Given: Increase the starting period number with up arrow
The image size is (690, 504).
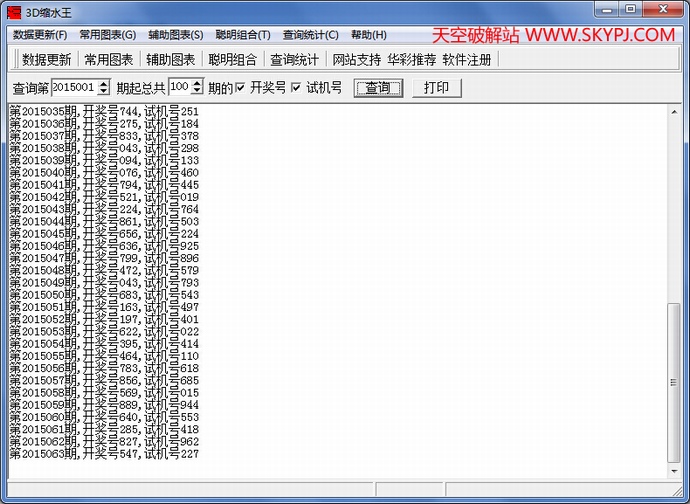Looking at the screenshot, I should pos(104,84).
